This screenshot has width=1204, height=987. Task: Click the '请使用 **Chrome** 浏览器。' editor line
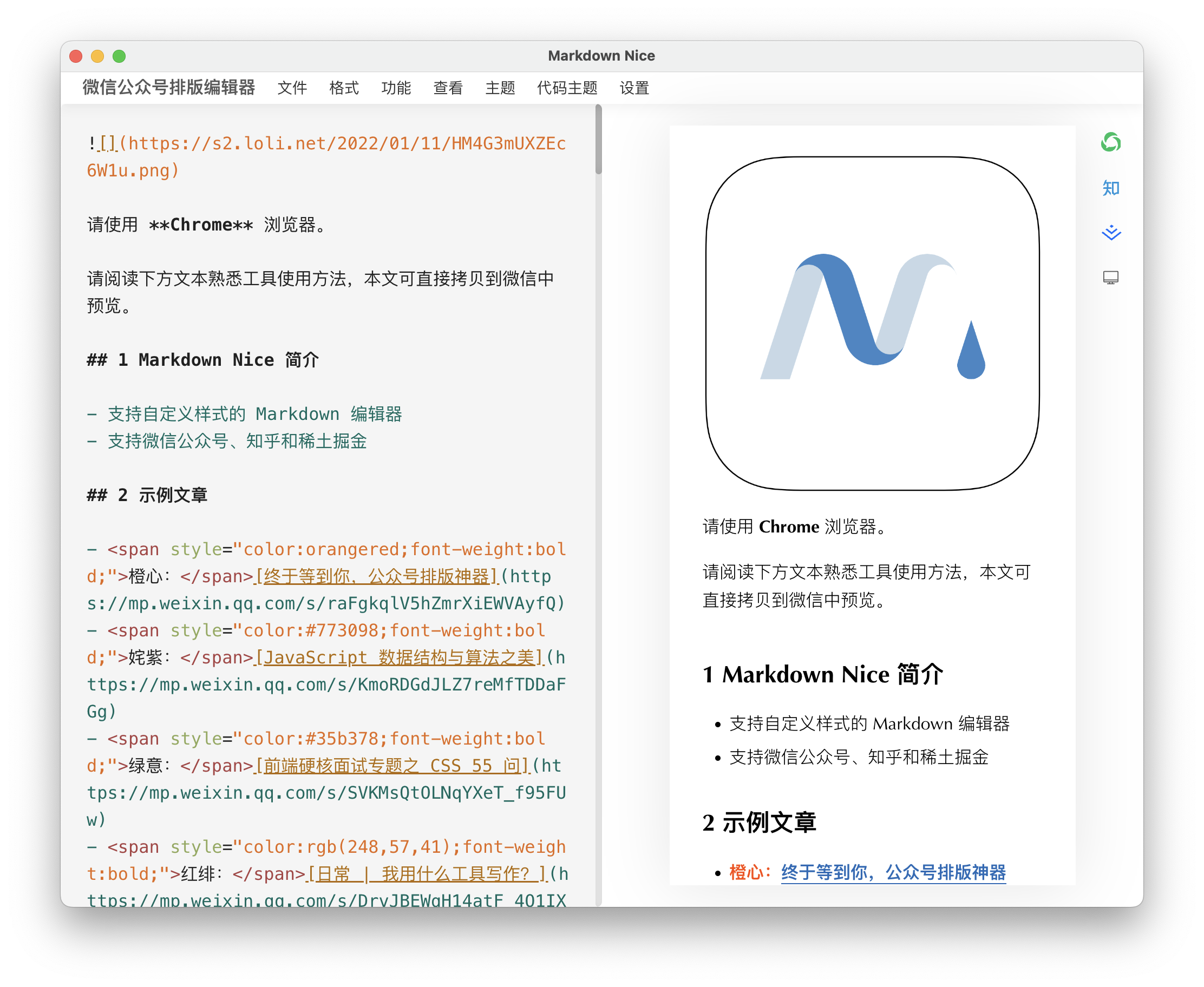point(209,225)
